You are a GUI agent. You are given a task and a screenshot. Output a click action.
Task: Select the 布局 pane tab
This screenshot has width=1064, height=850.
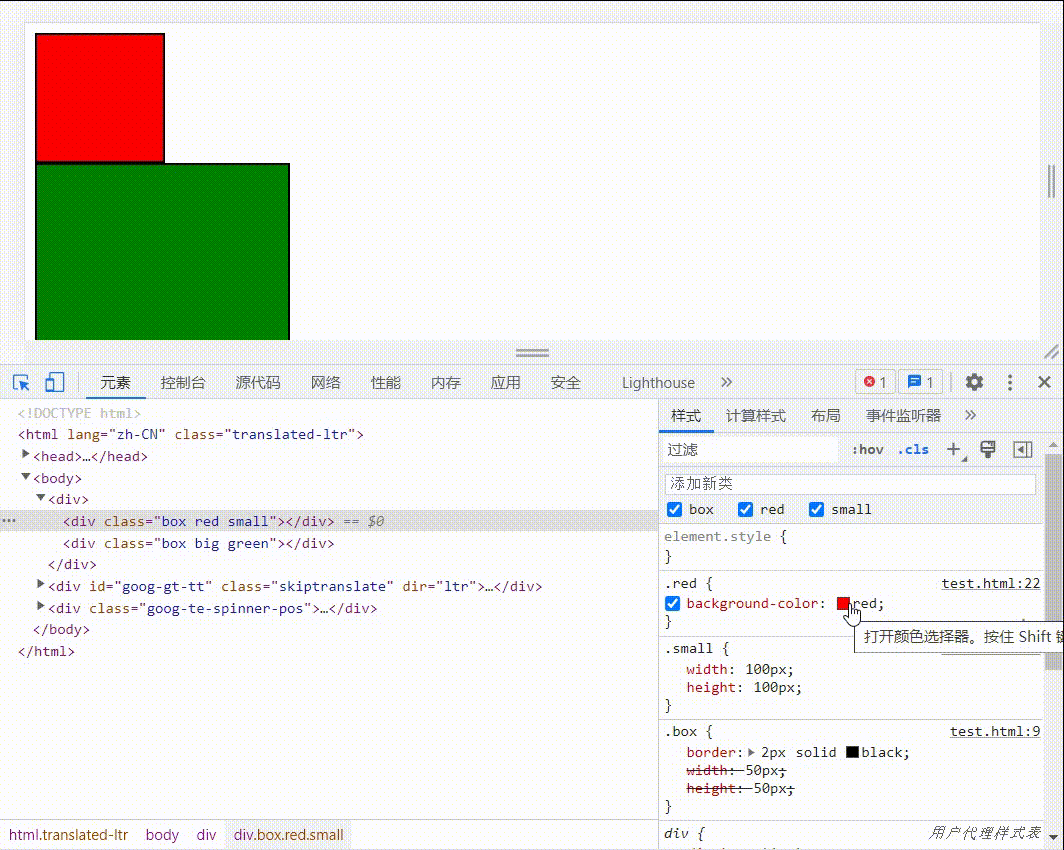[x=826, y=416]
